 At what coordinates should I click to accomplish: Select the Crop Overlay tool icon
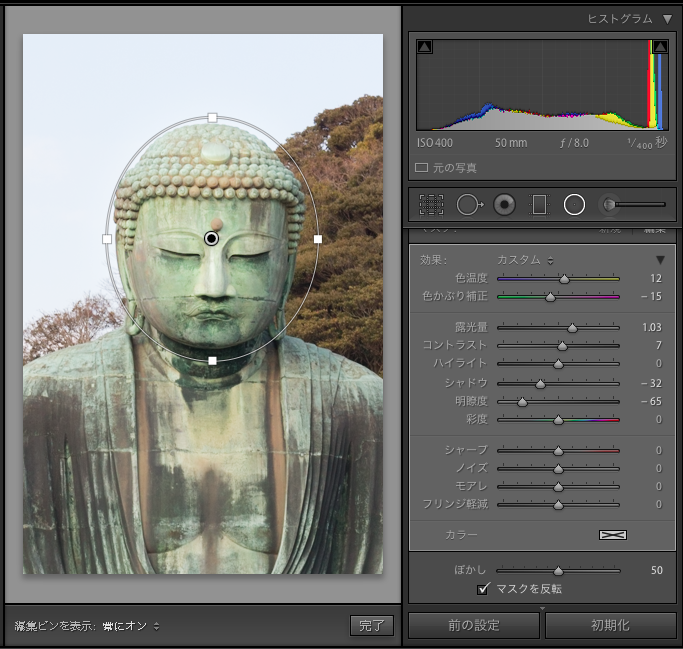431,205
